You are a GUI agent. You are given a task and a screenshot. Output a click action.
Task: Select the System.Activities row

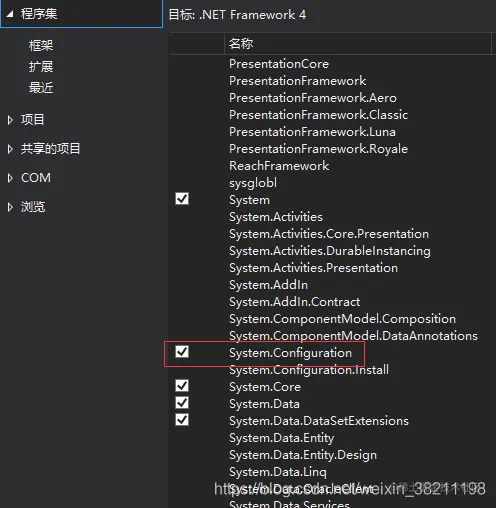point(276,217)
